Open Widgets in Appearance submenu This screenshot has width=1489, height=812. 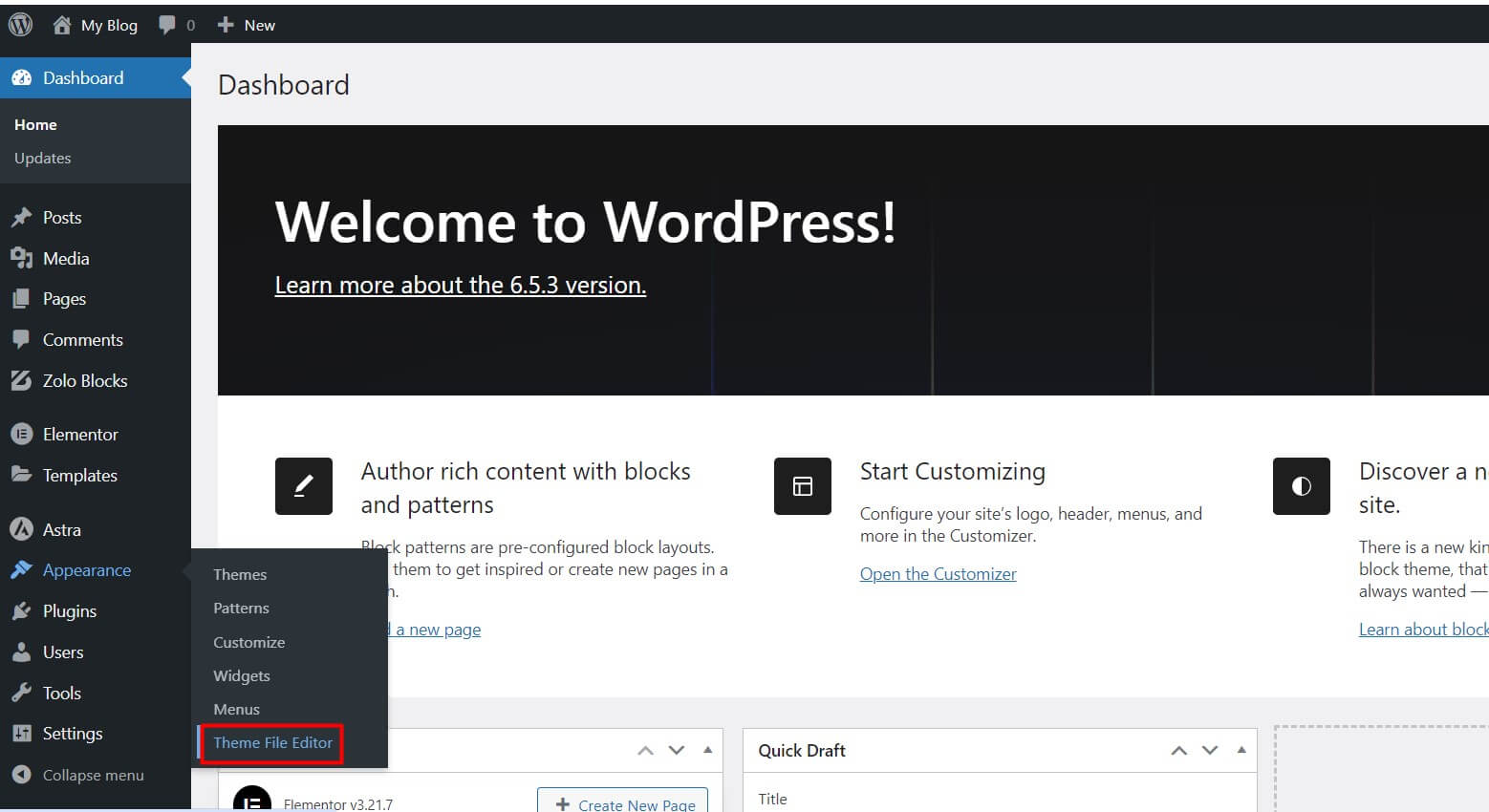[x=242, y=675]
